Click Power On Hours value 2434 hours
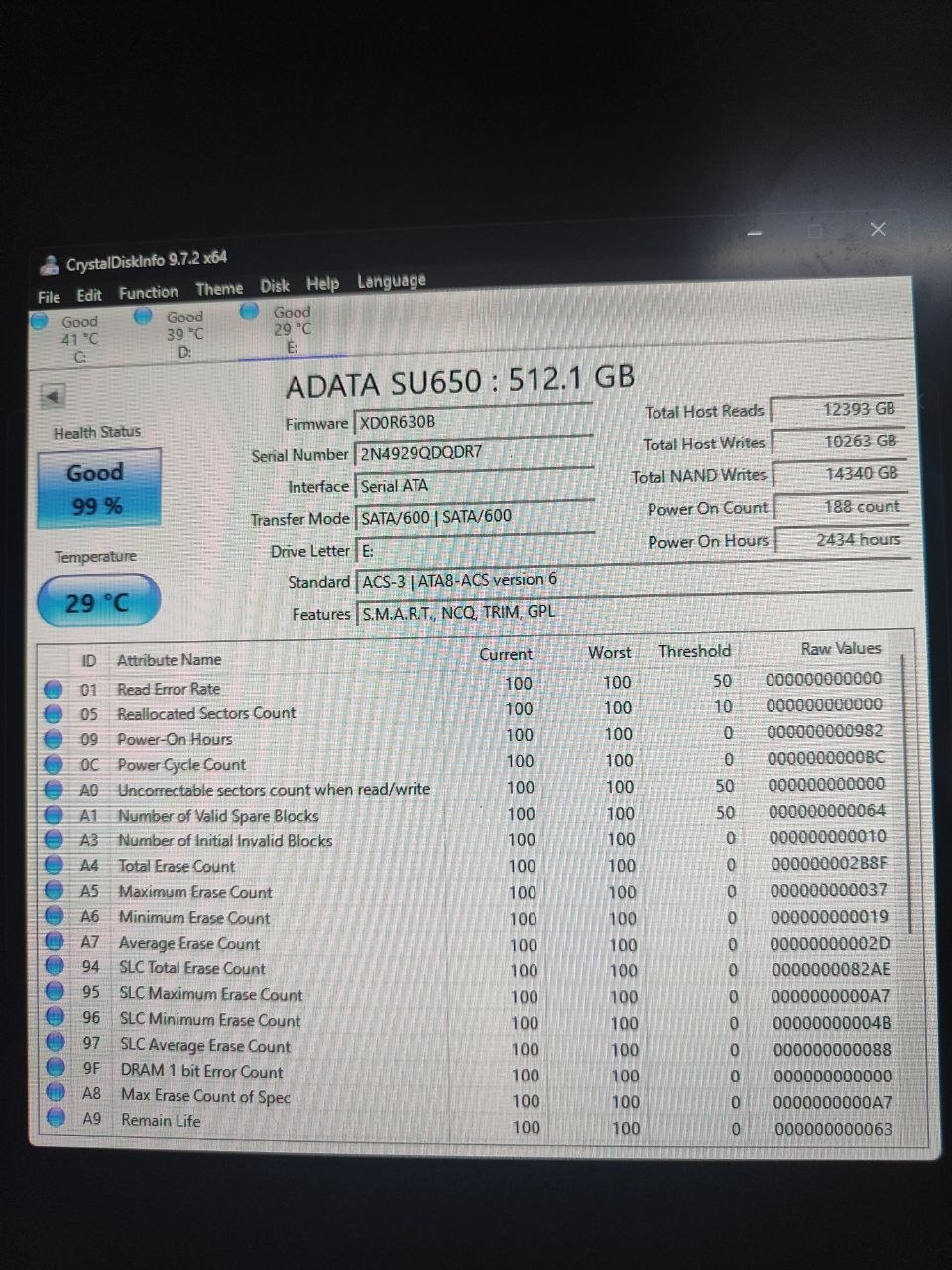This screenshot has width=952, height=1270. pos(841,540)
